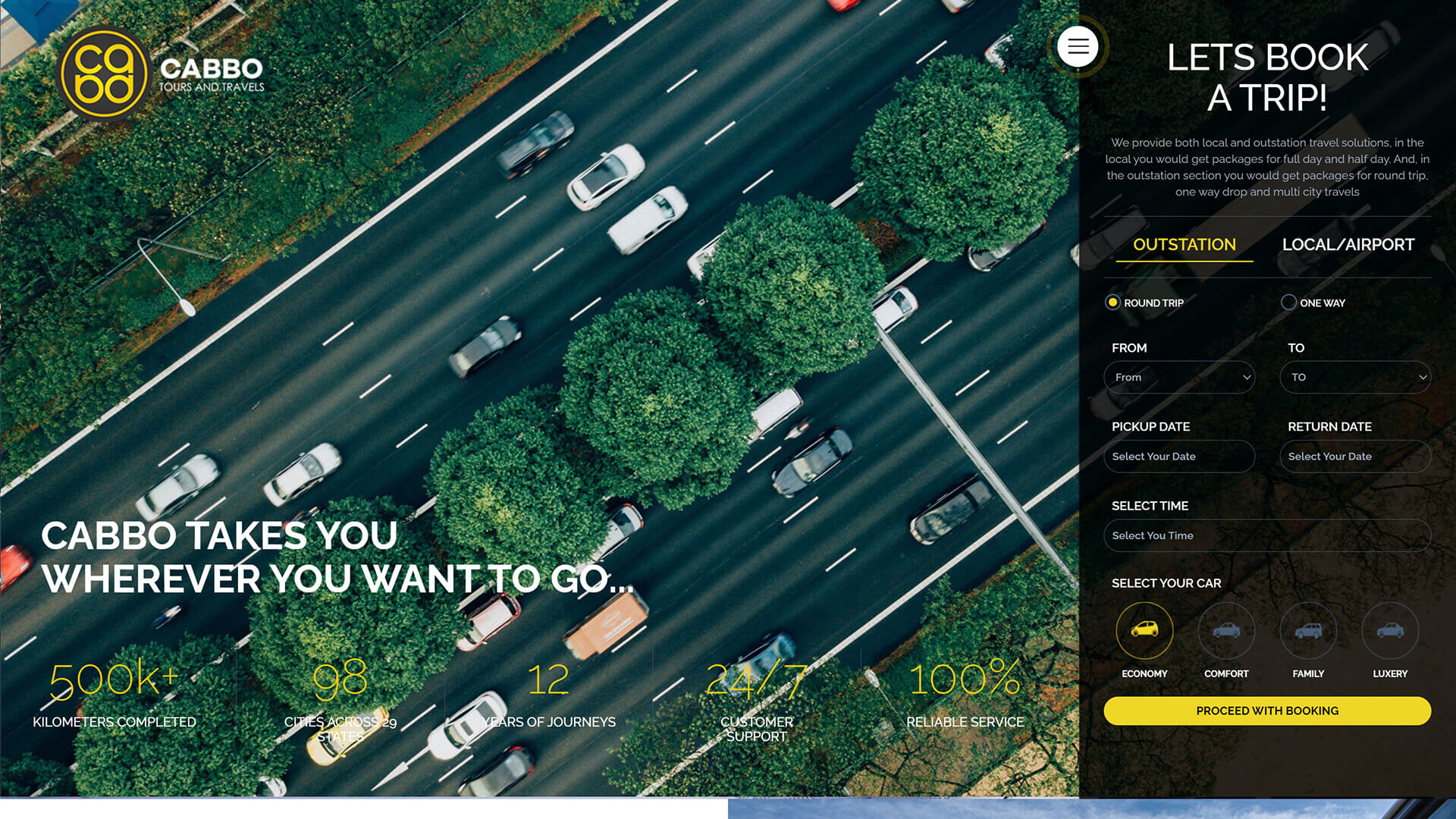Select the Comfort car icon
The image size is (1456, 819).
pyautogui.click(x=1226, y=630)
